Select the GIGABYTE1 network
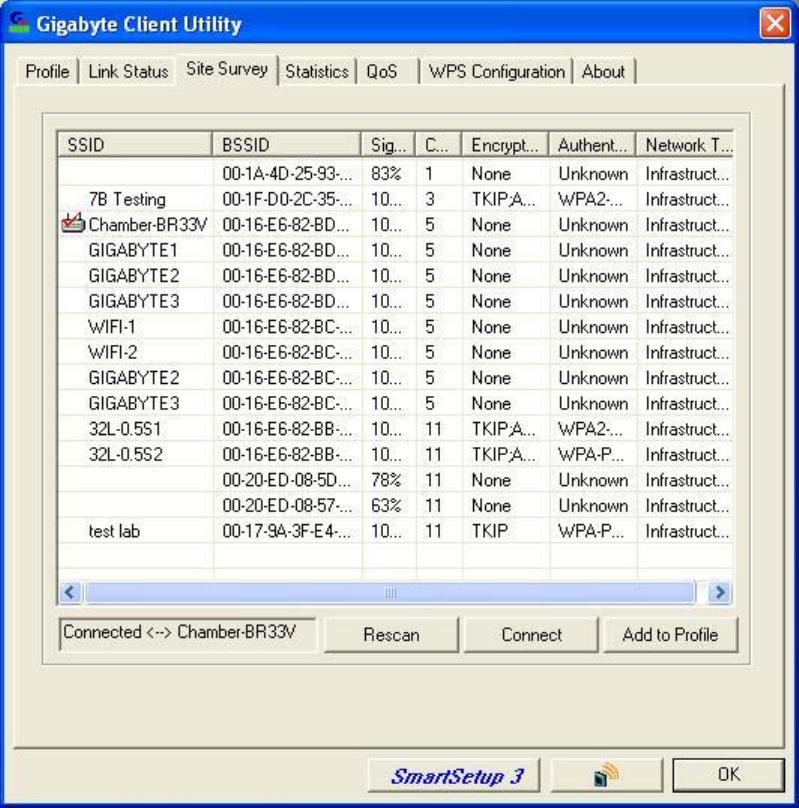Image resolution: width=799 pixels, height=808 pixels. tap(133, 250)
